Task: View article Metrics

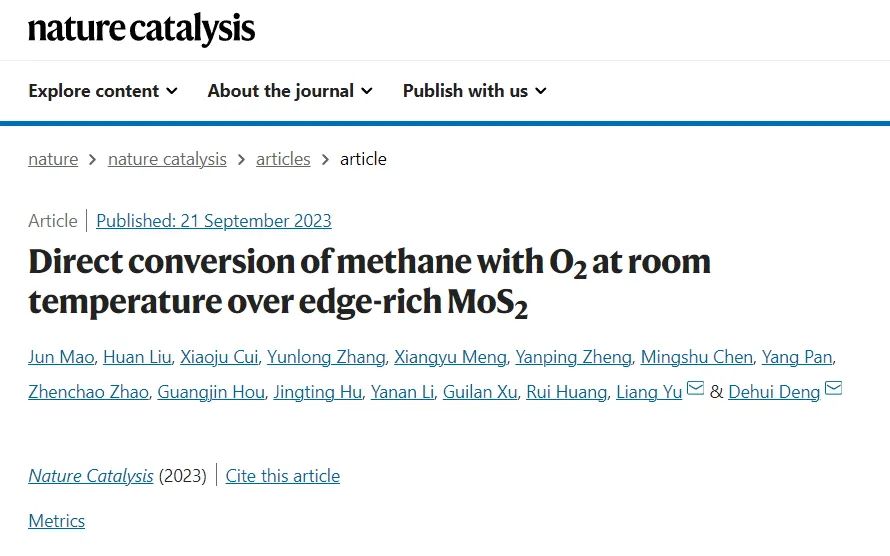Action: pos(56,521)
